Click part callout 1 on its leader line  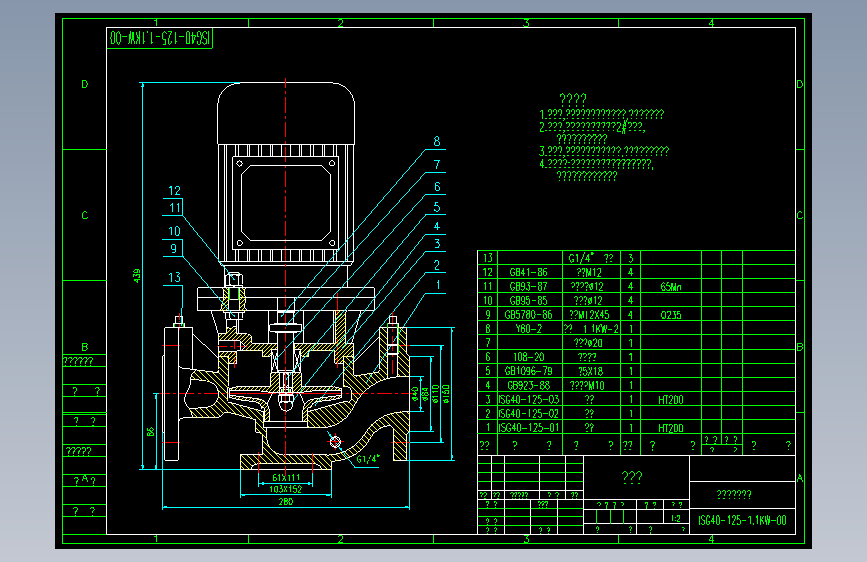click(x=438, y=285)
